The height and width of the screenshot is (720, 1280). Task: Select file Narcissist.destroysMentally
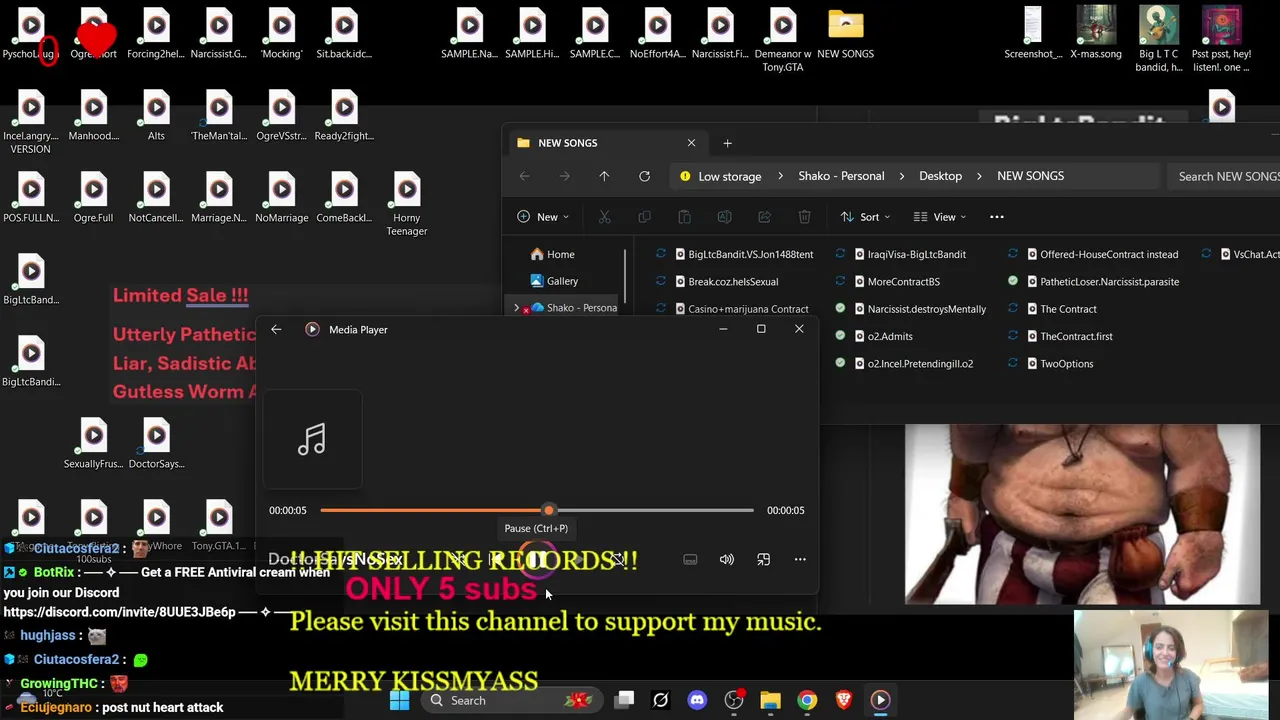tap(926, 309)
